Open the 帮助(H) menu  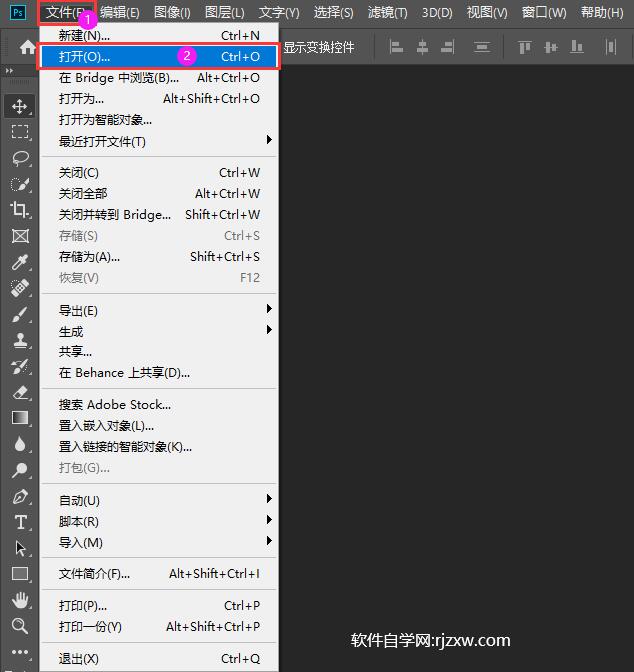[602, 13]
